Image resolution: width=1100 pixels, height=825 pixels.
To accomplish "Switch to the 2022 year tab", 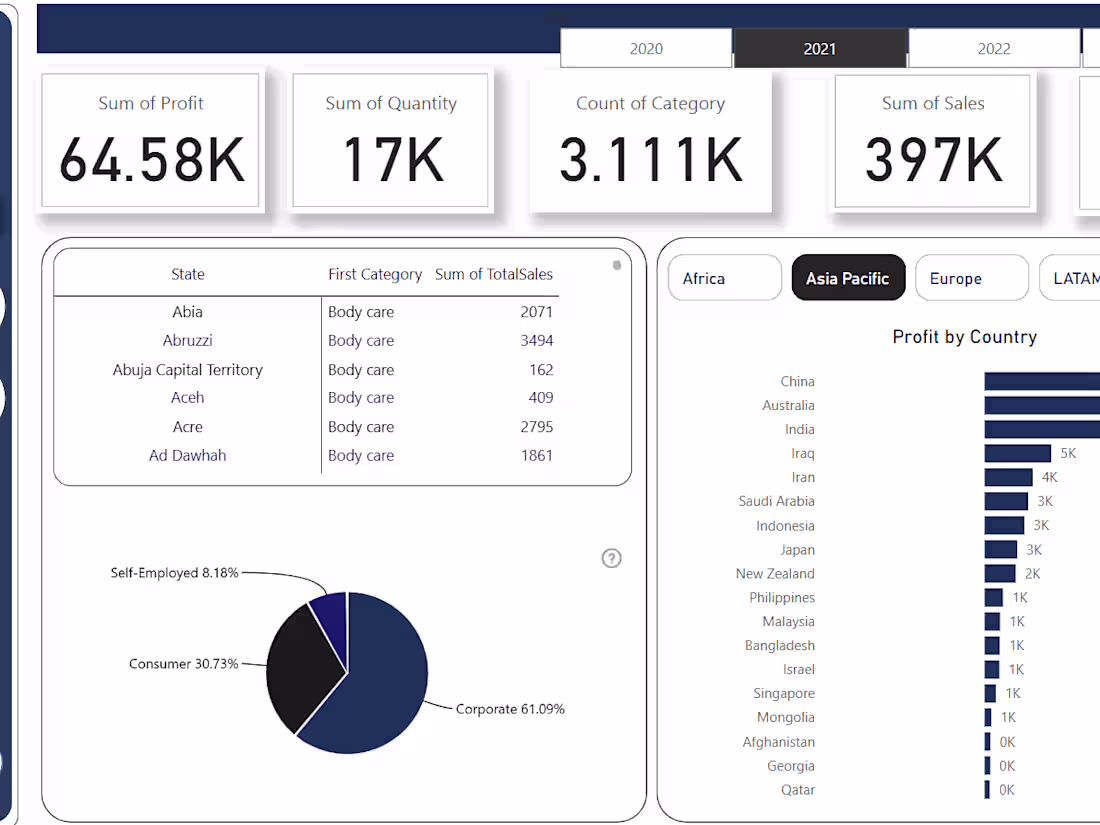I will pos(994,47).
